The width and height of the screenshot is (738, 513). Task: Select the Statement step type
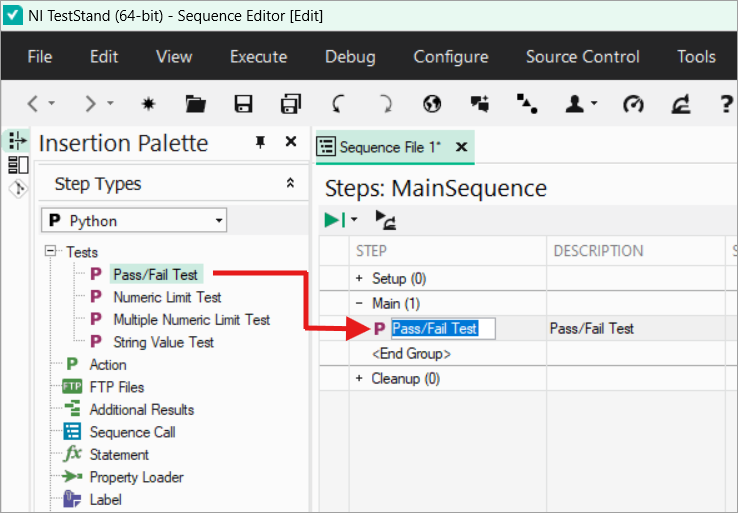point(119,455)
